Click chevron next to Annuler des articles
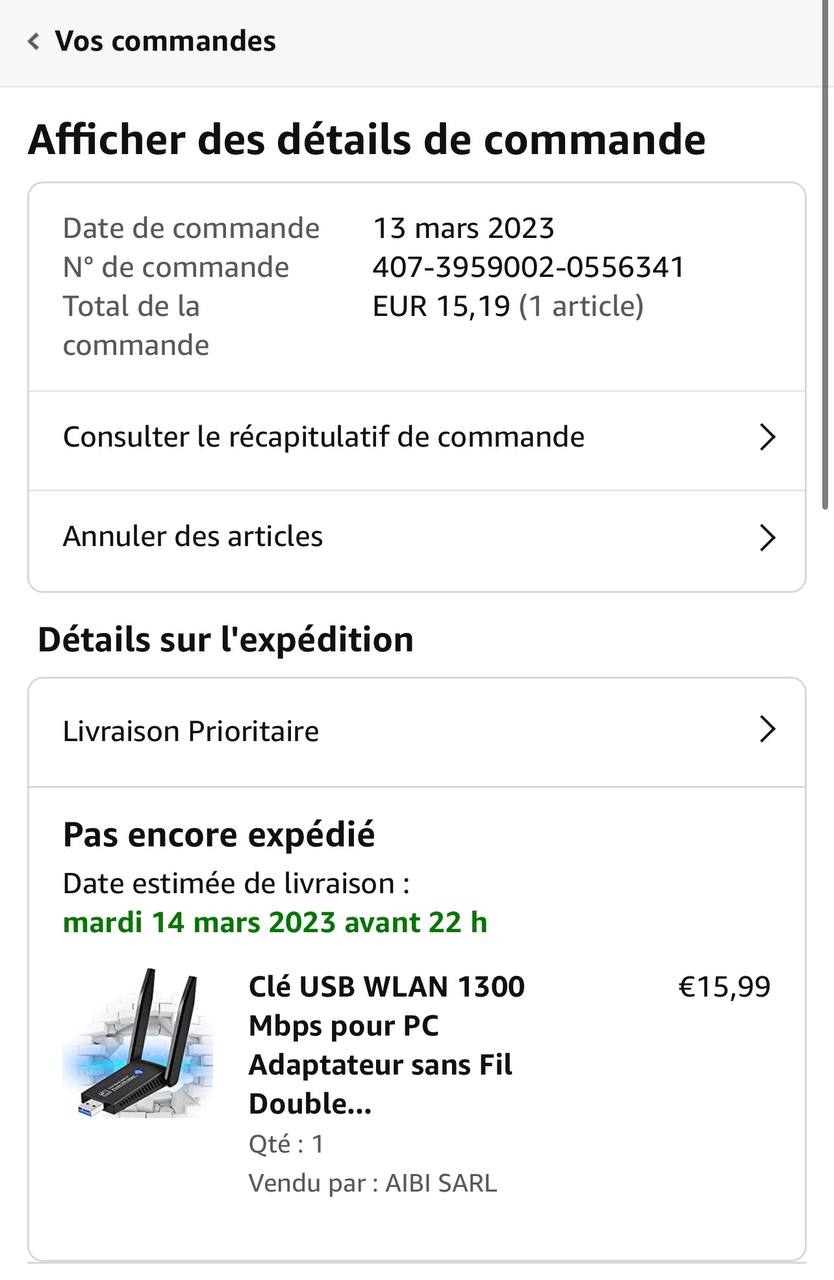 pyautogui.click(x=767, y=537)
